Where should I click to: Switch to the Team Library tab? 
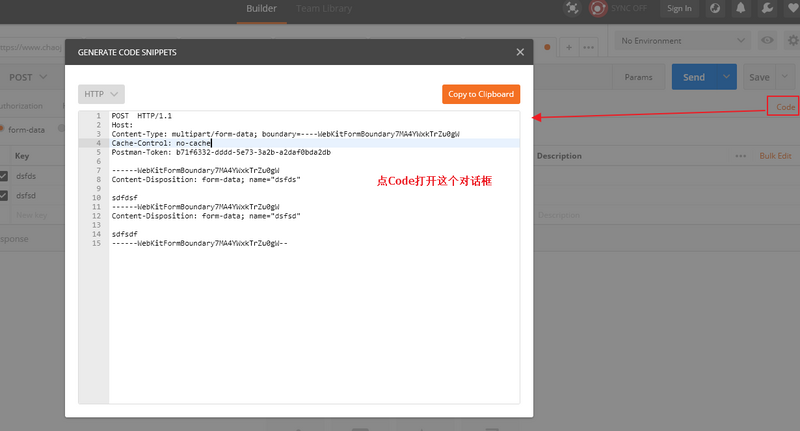(324, 9)
